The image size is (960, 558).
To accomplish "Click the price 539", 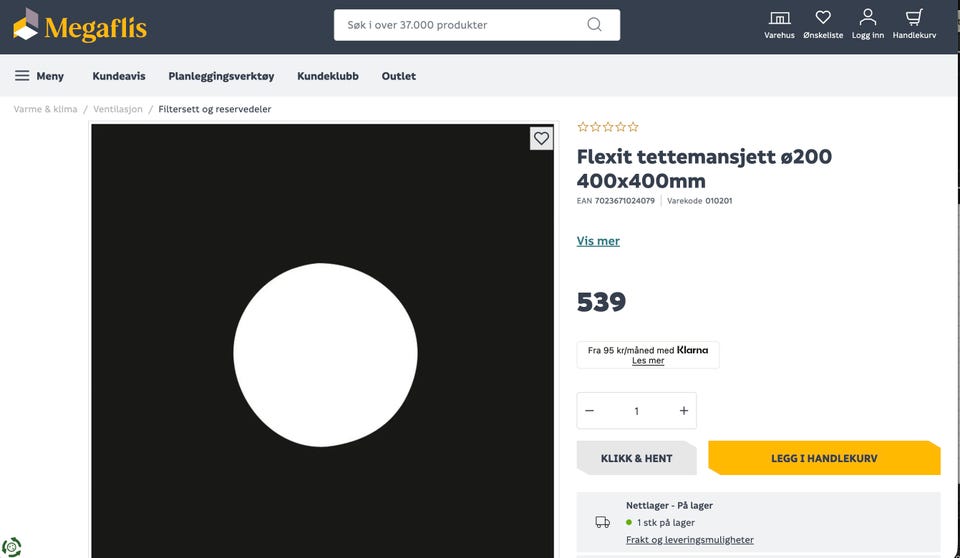I will (x=601, y=302).
